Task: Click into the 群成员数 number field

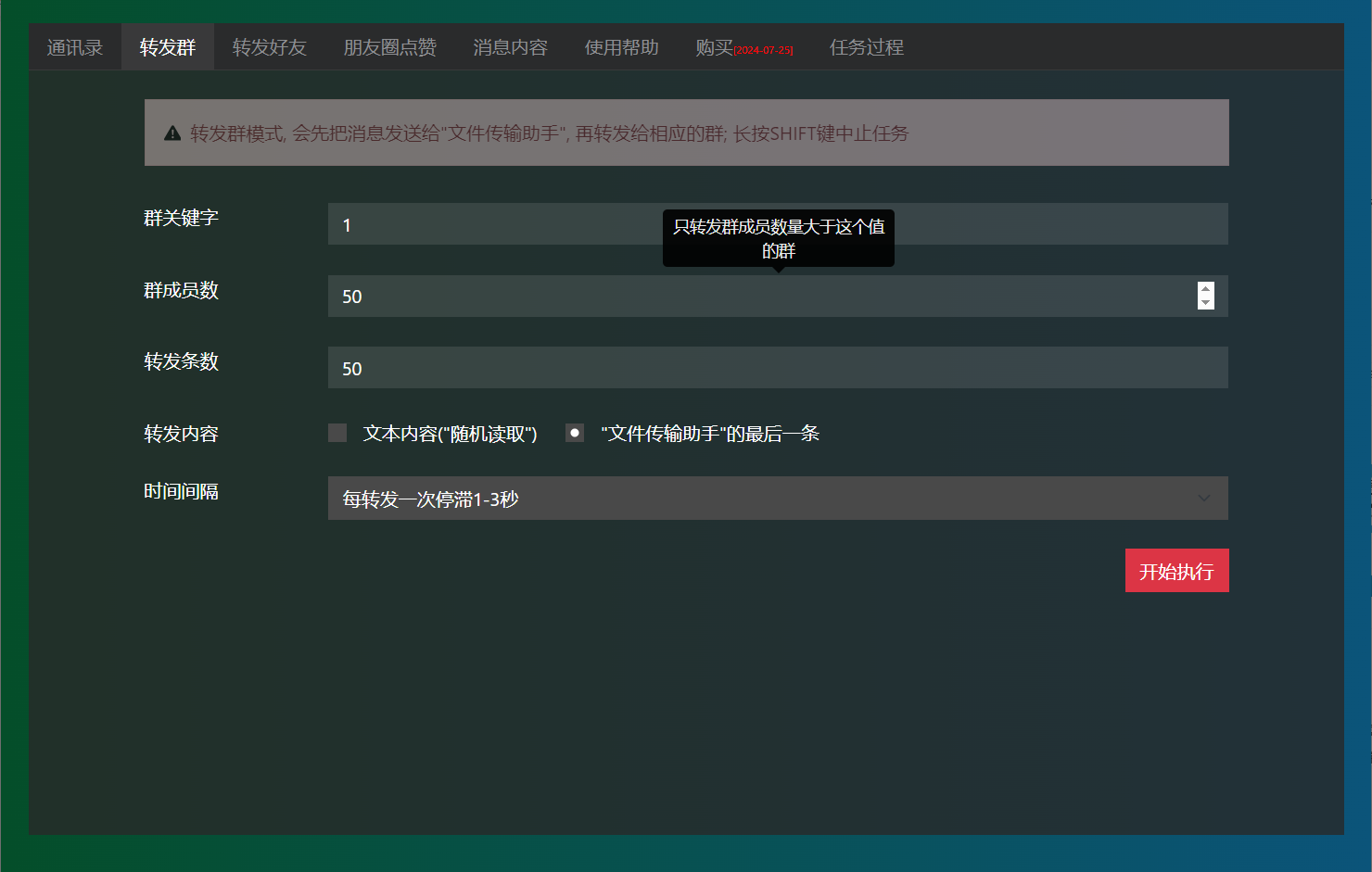Action: [742, 297]
